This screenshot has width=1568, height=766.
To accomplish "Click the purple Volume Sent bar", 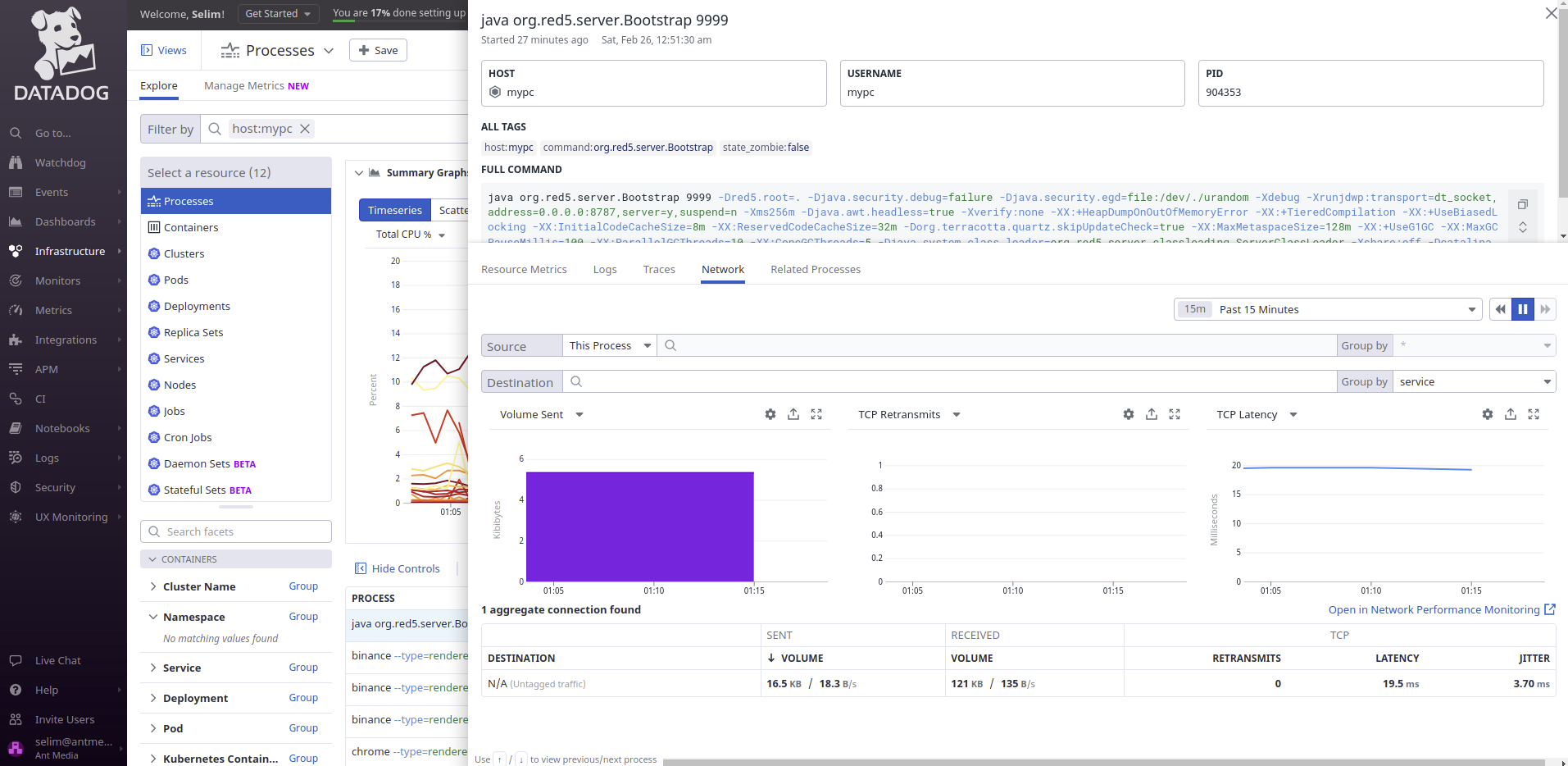I will pos(639,527).
